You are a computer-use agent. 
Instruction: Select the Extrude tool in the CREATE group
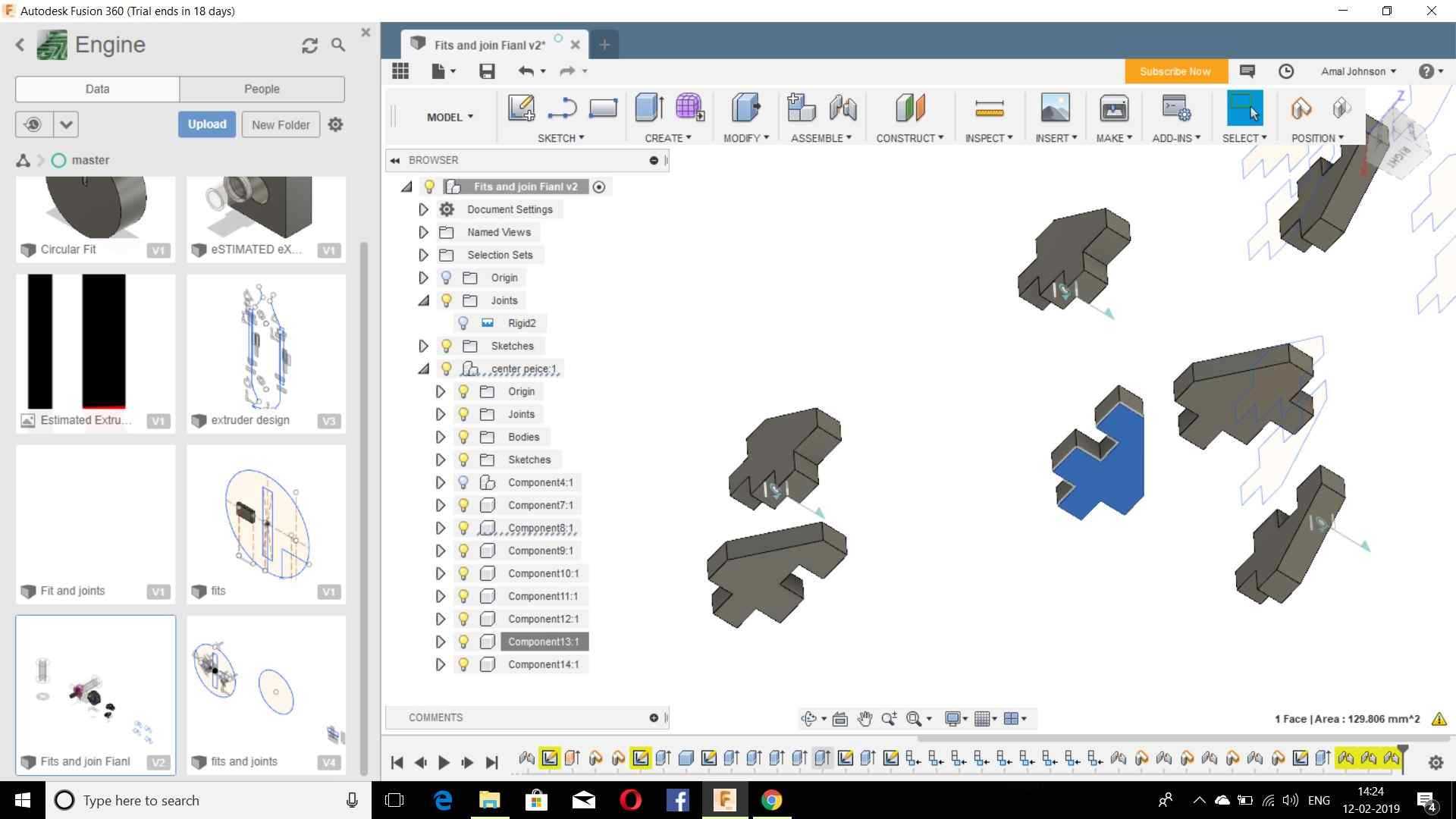(649, 108)
